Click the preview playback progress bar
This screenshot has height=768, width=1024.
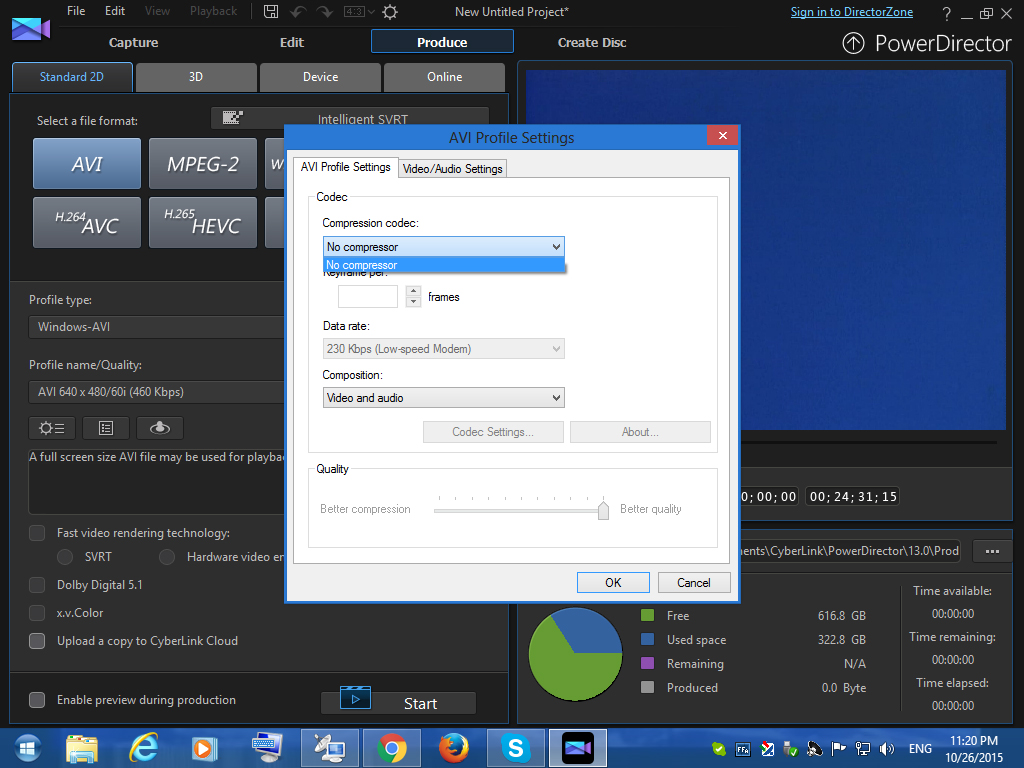(870, 443)
